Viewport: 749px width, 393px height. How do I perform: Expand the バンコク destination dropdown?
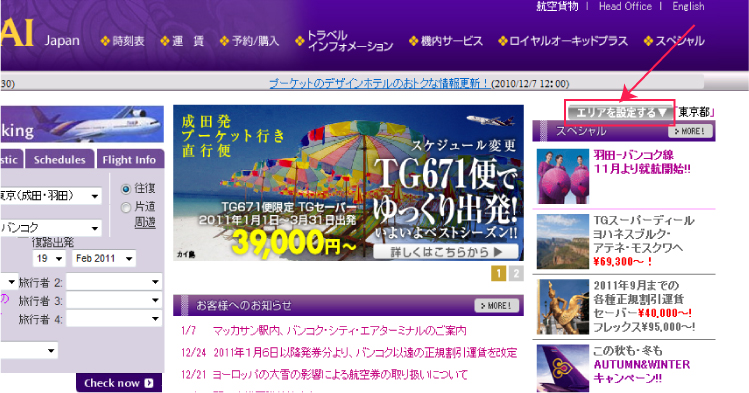(51, 228)
